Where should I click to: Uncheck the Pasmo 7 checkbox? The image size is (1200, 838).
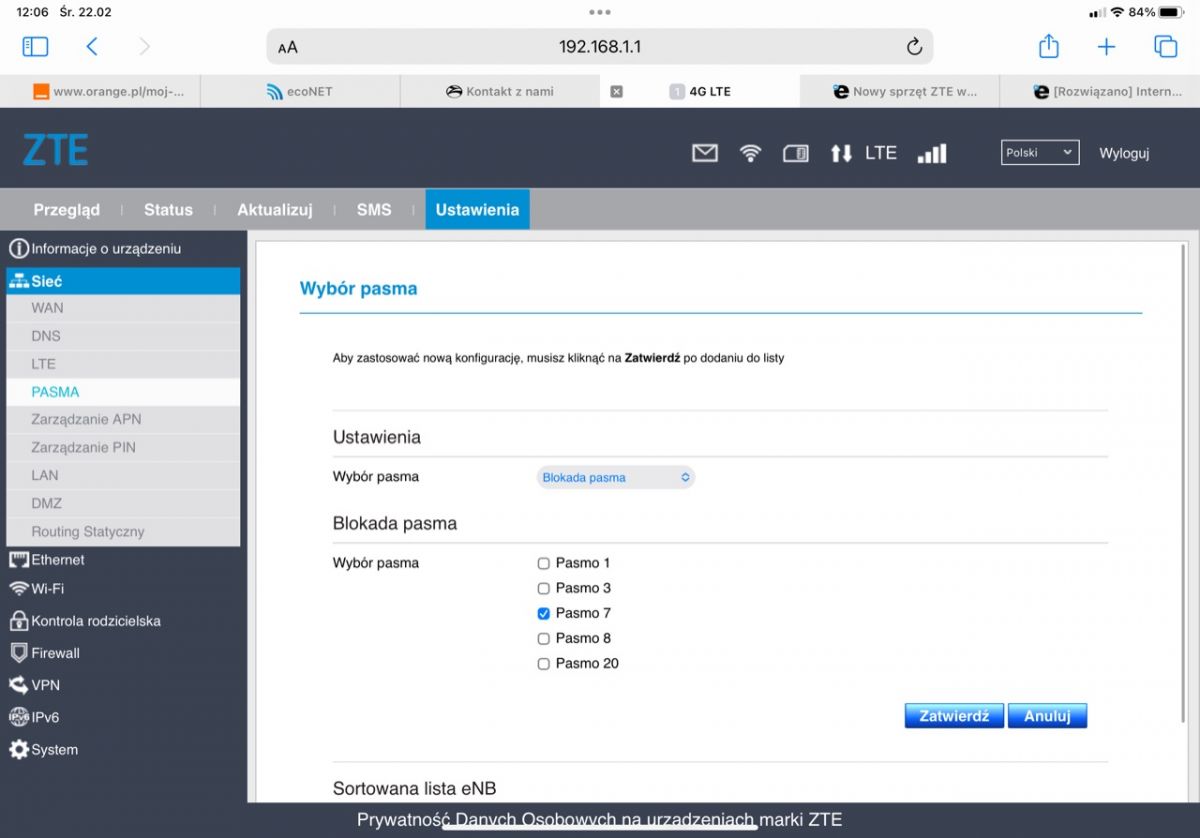tap(544, 613)
